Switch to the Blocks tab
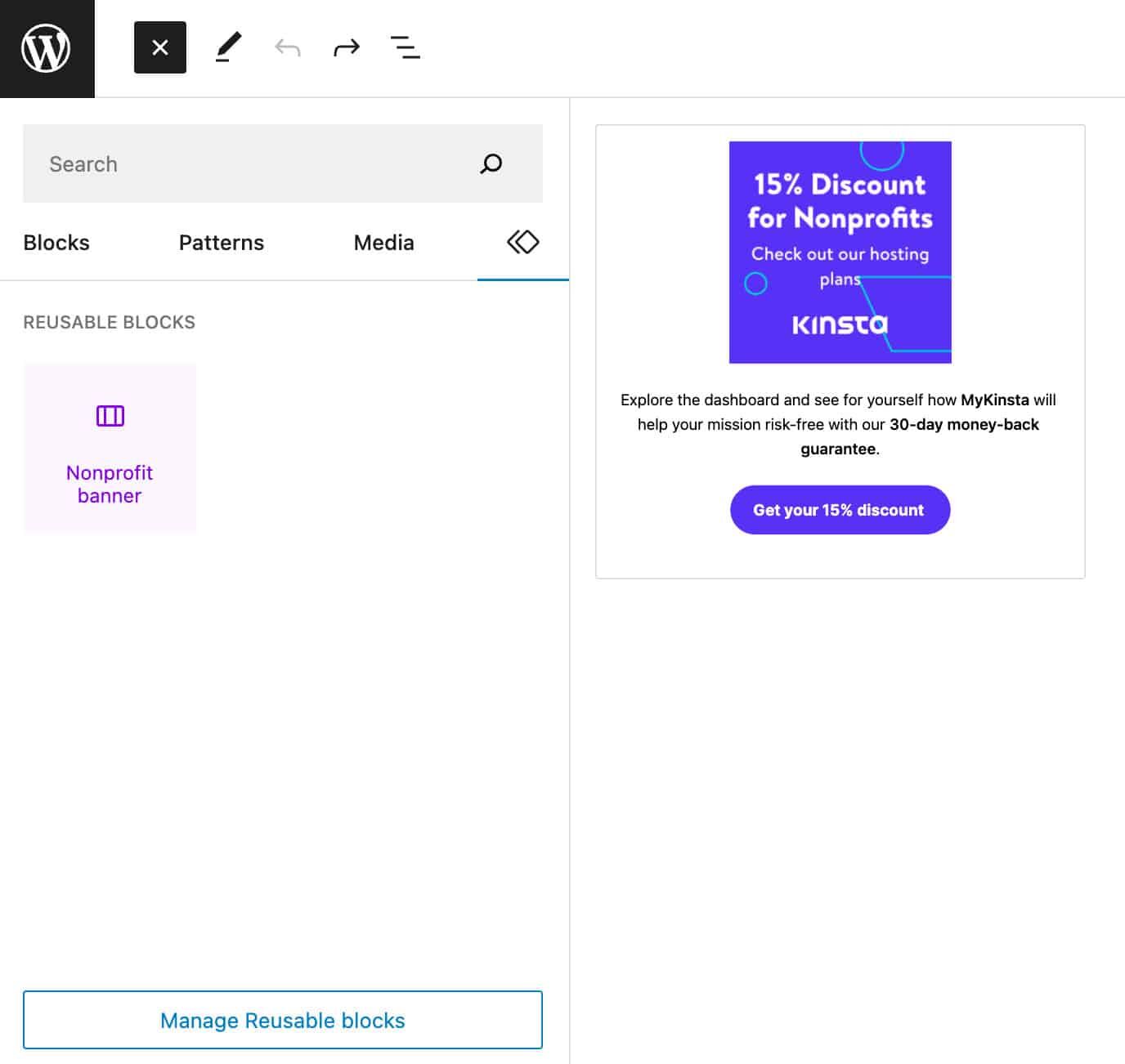This screenshot has height=1064, width=1125. coord(56,243)
